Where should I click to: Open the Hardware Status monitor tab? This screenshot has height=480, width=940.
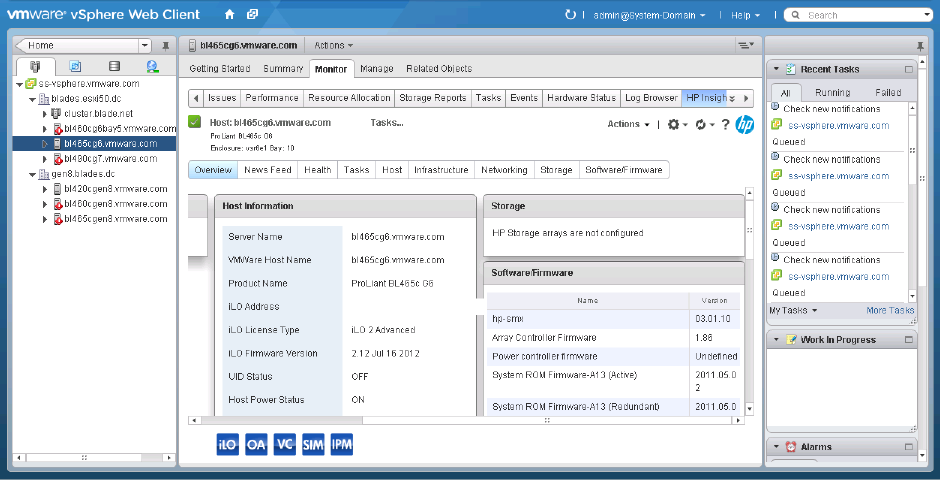pyautogui.click(x=582, y=98)
